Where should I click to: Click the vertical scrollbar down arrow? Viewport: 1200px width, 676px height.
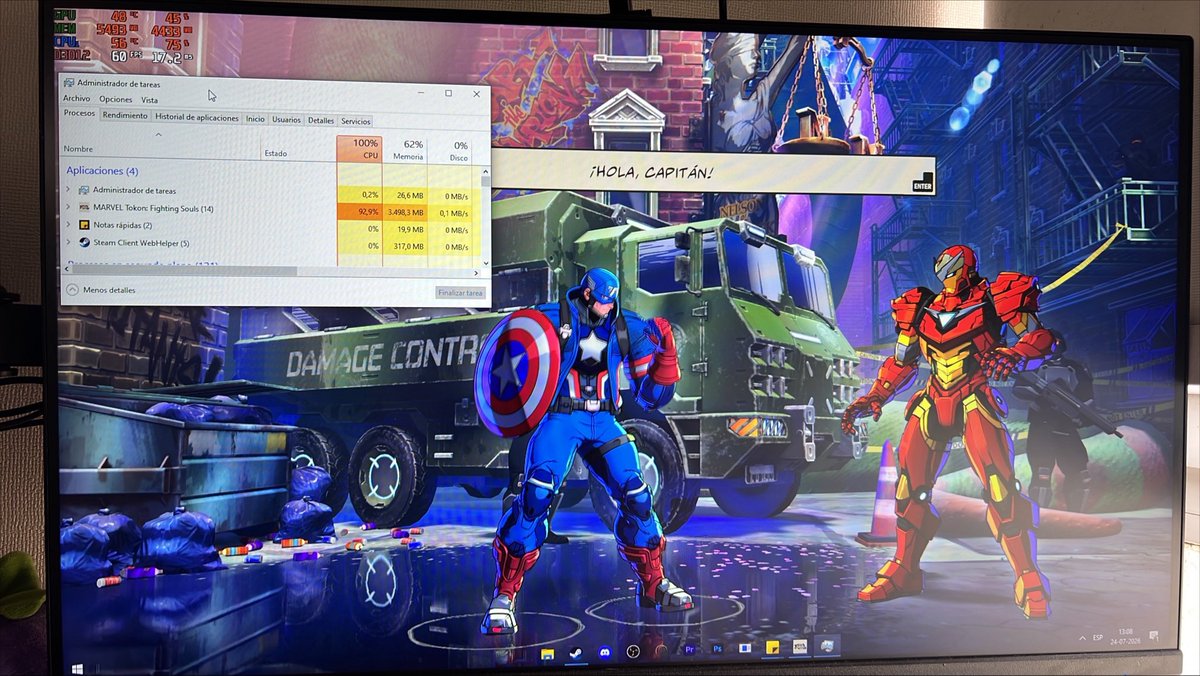486,264
